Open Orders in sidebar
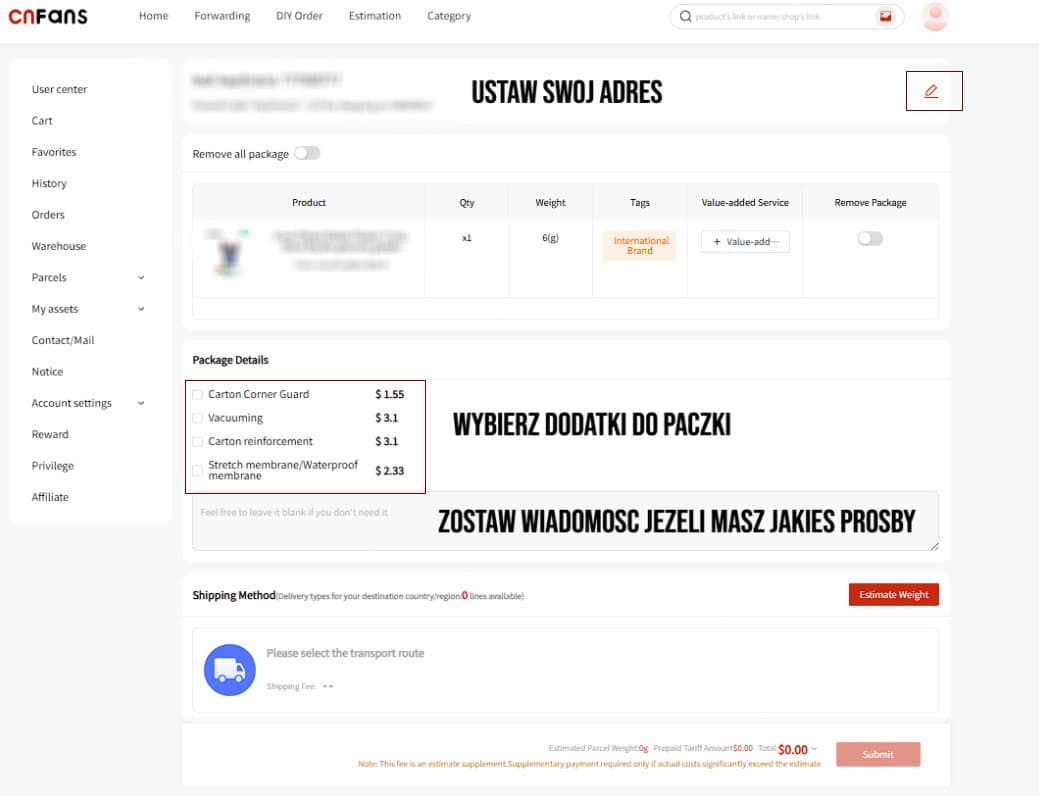1039x796 pixels. tap(48, 215)
